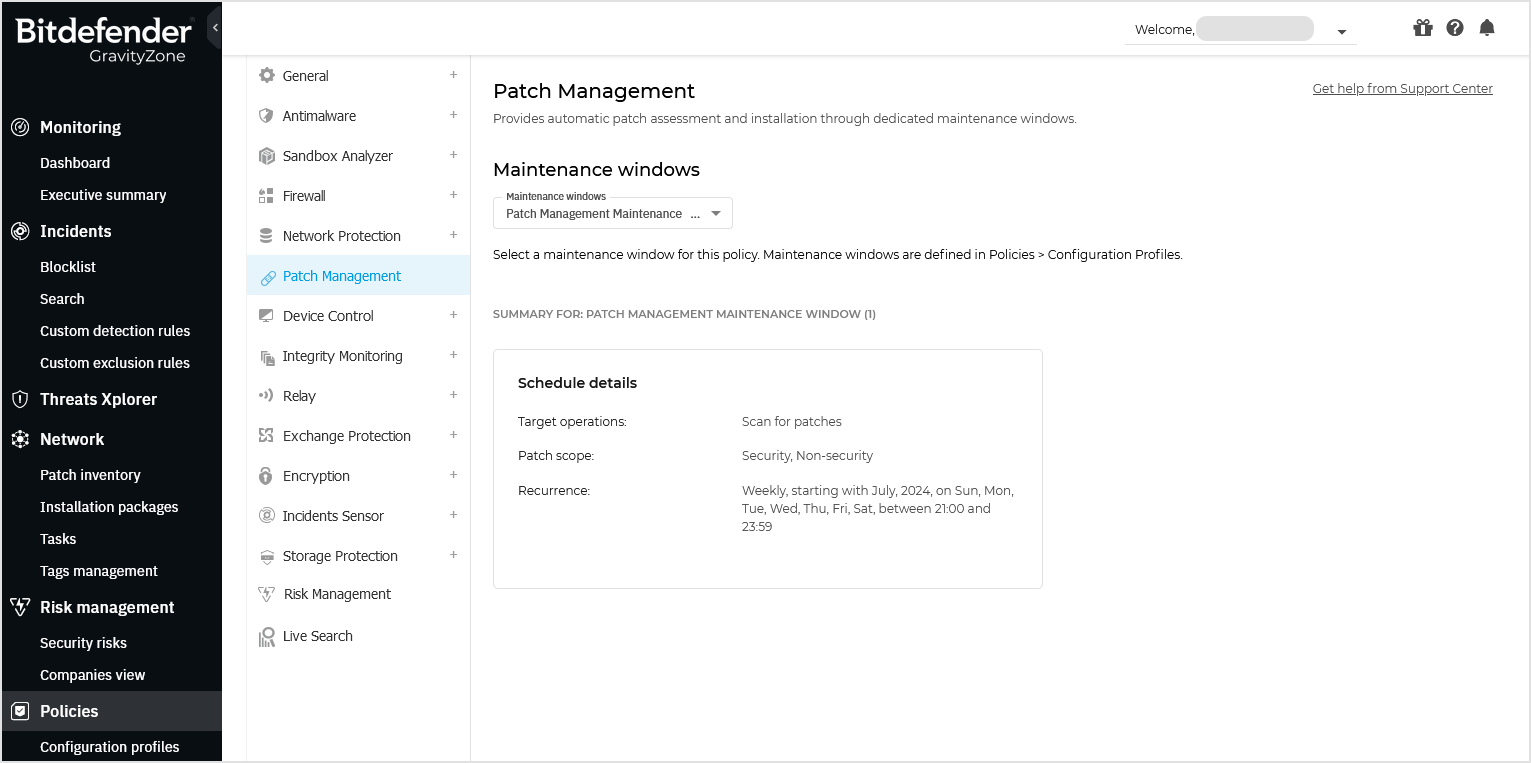Screen dimensions: 1531x763
Task: Click the Integrity Monitoring files icon
Action: pyautogui.click(x=266, y=356)
